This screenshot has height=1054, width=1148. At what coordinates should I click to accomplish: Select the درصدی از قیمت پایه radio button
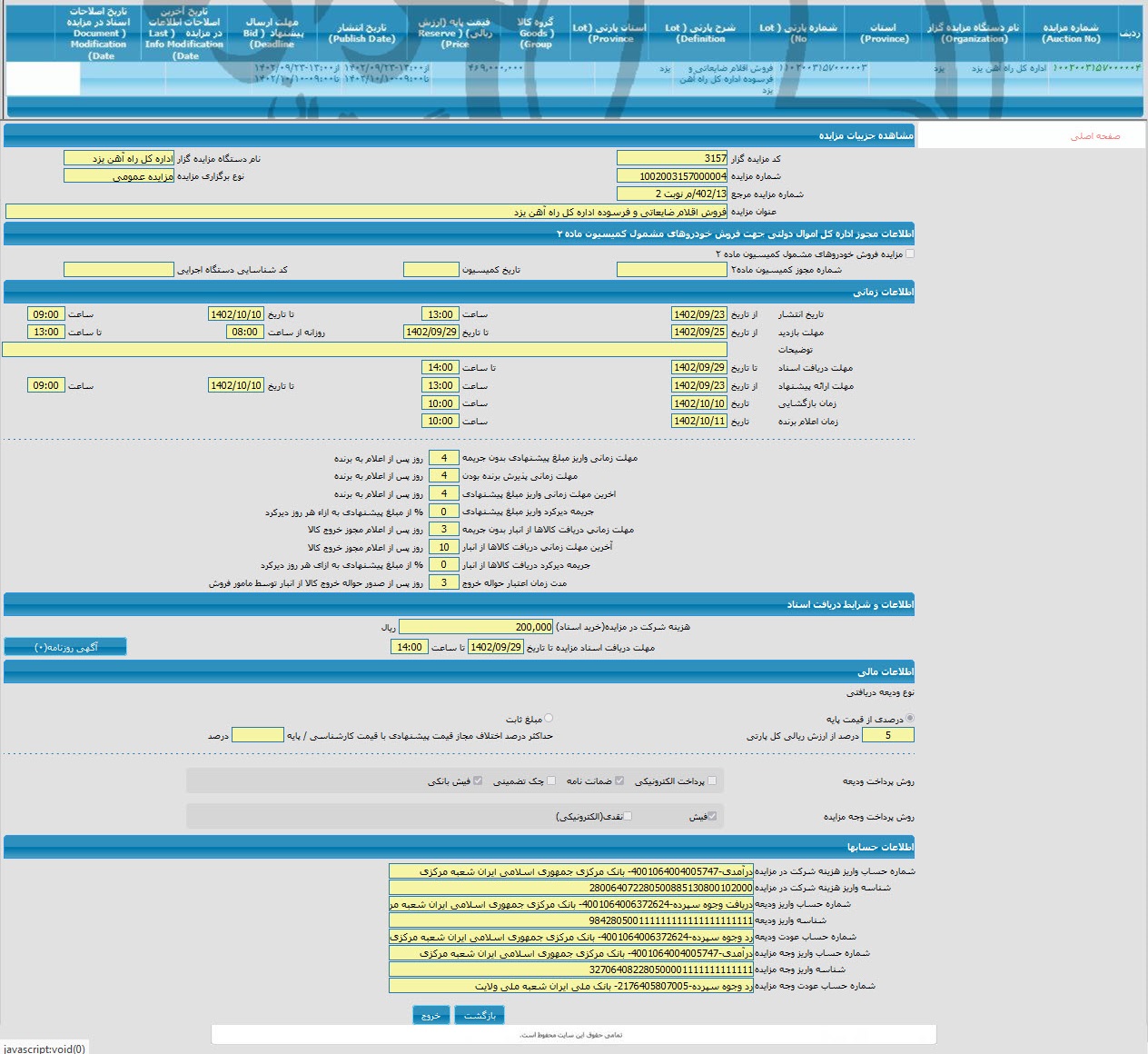tap(910, 718)
